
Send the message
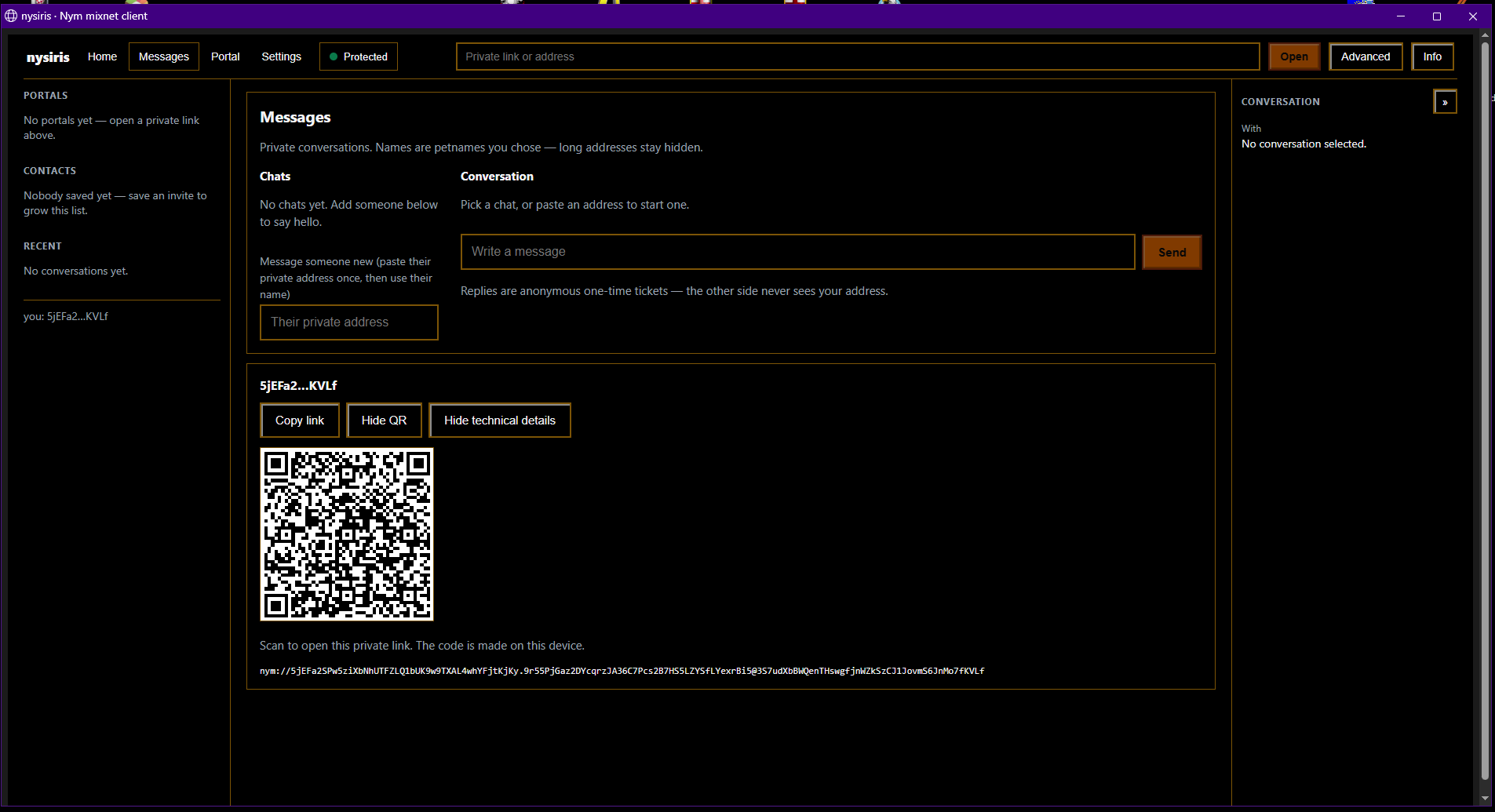point(1172,252)
